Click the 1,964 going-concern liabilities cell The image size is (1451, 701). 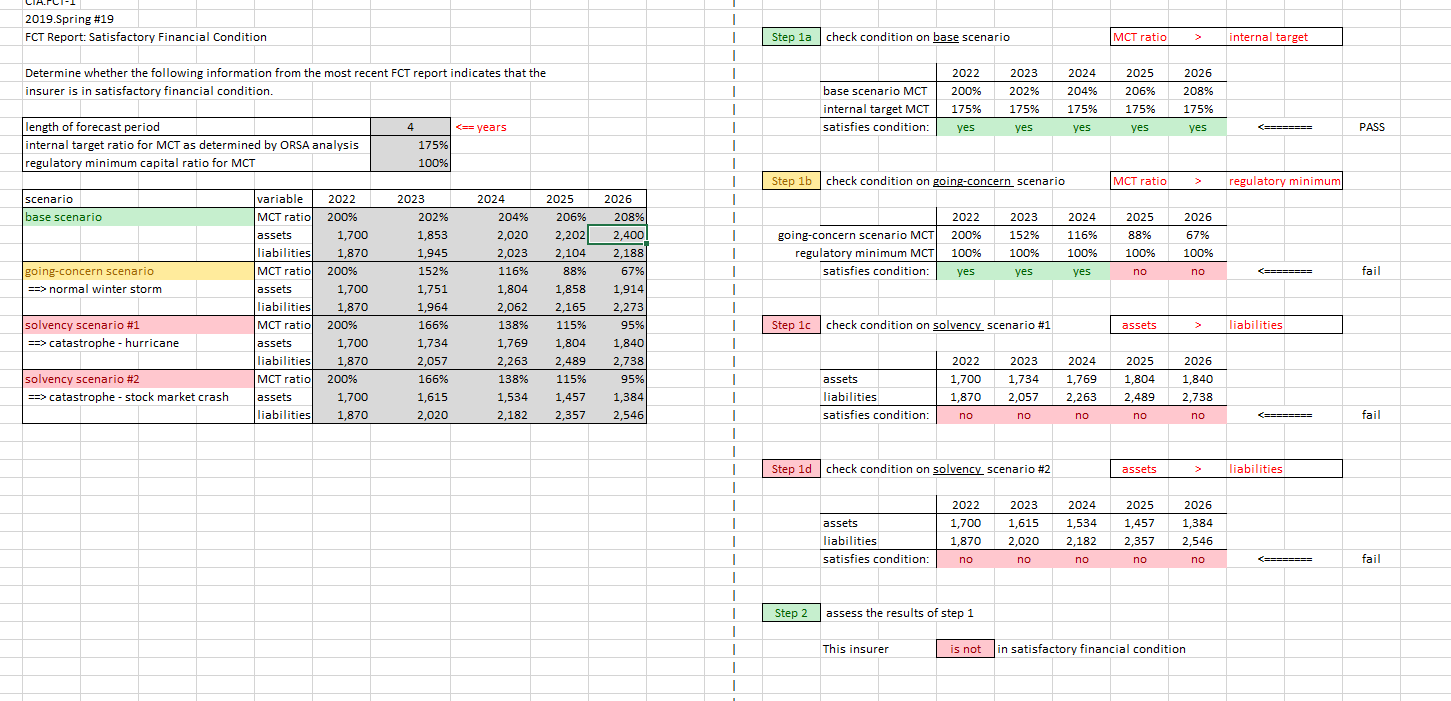[x=410, y=307]
